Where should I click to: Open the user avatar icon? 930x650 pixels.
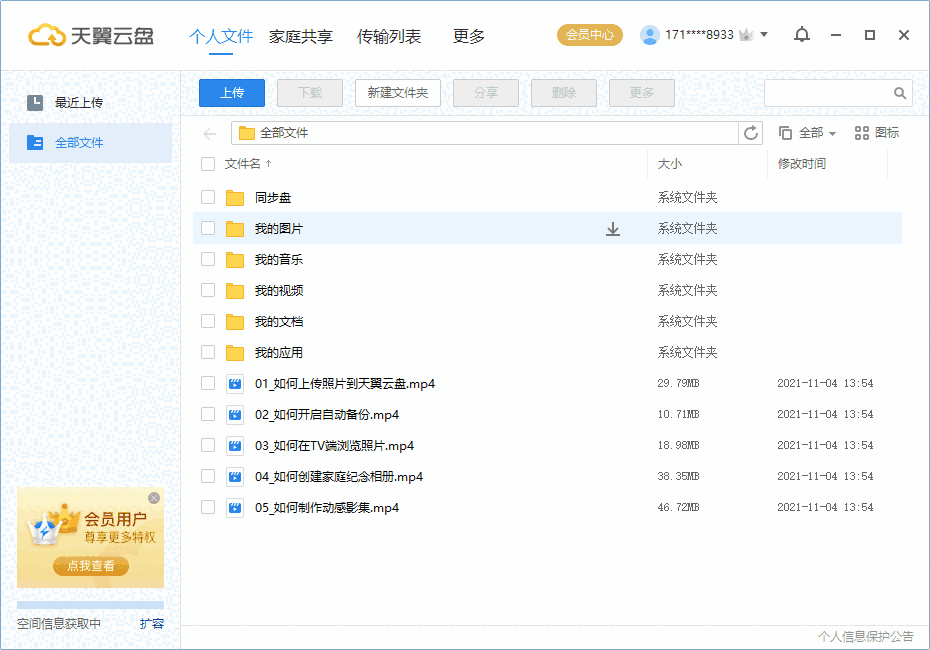(x=652, y=33)
